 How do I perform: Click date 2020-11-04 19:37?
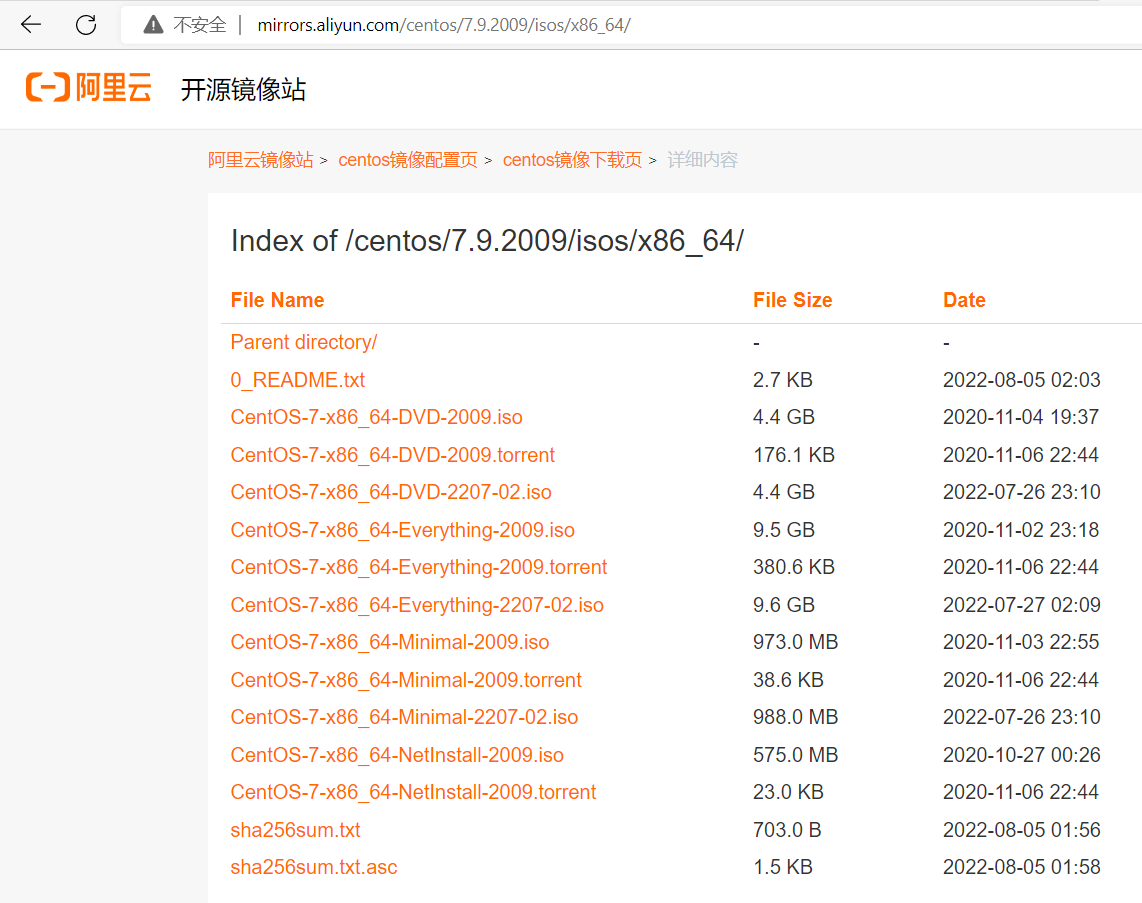[1021, 417]
